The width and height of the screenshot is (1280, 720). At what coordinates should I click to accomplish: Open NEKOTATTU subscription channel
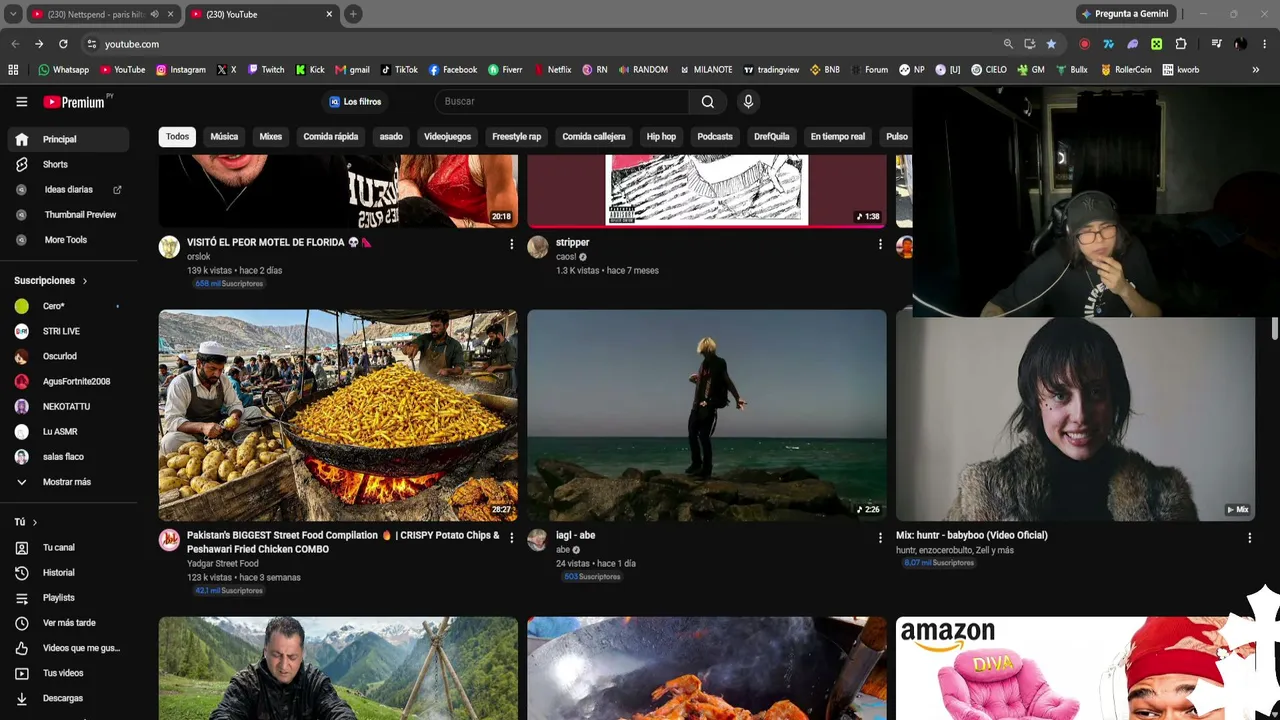click(x=68, y=407)
